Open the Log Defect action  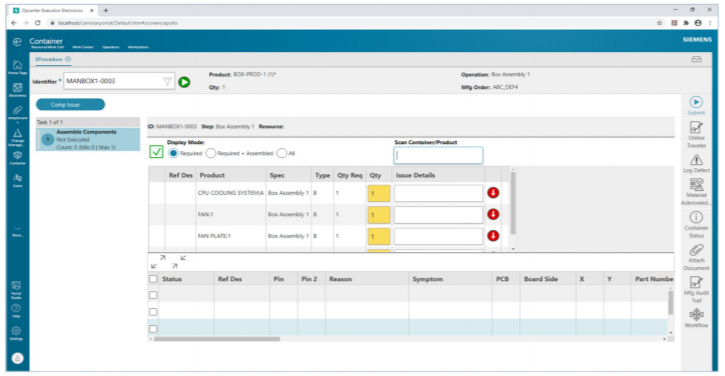pyautogui.click(x=696, y=160)
